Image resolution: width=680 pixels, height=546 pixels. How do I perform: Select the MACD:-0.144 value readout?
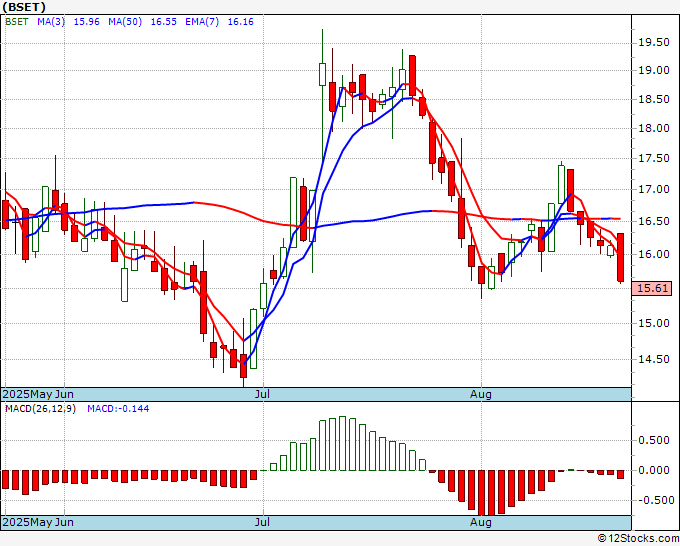(118, 409)
